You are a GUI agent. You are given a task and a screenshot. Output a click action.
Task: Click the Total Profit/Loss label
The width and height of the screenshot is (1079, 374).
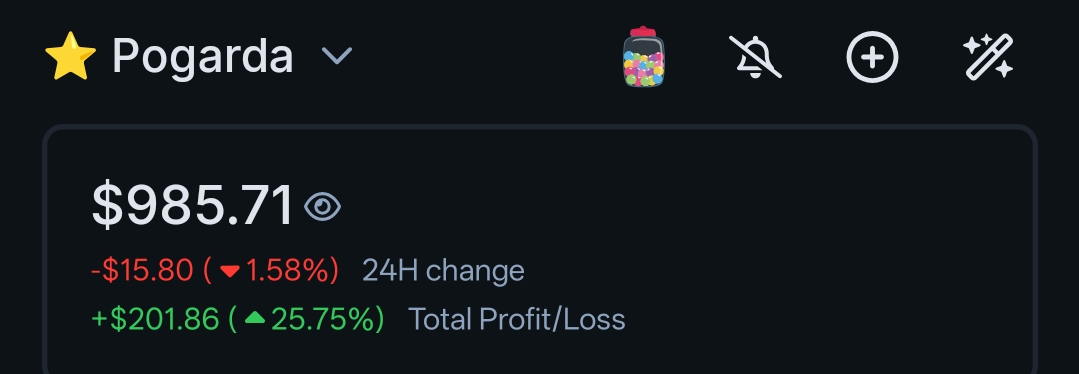pyautogui.click(x=517, y=320)
